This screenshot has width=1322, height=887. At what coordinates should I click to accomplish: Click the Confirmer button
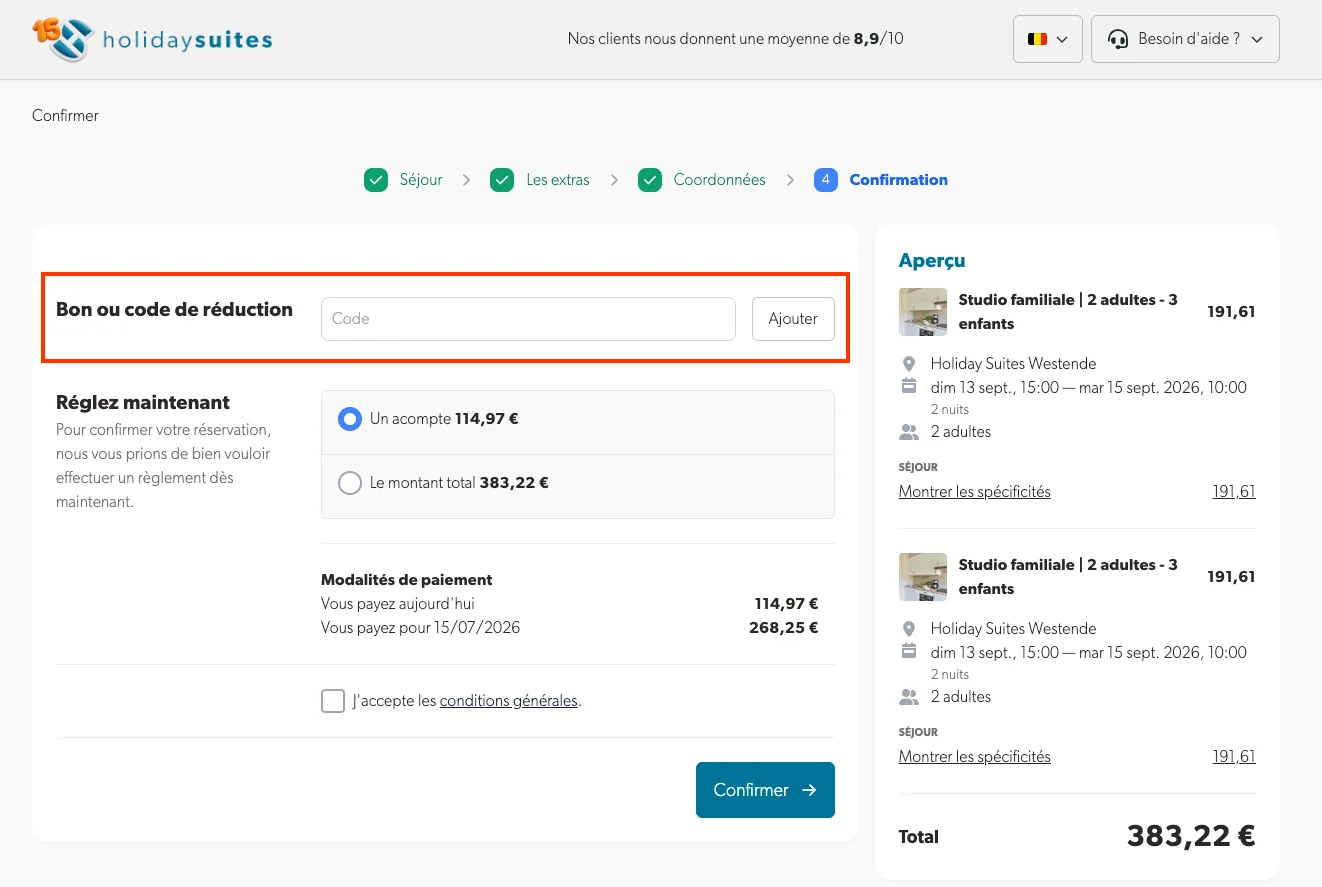click(765, 790)
